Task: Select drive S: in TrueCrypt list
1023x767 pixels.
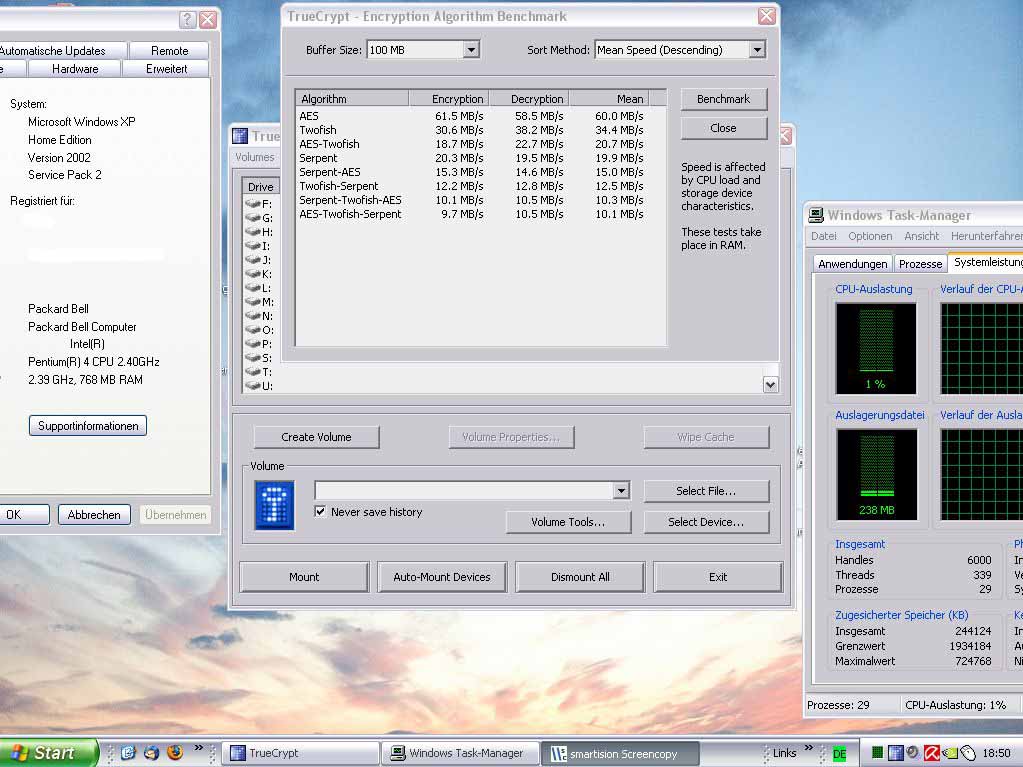Action: tap(260, 358)
